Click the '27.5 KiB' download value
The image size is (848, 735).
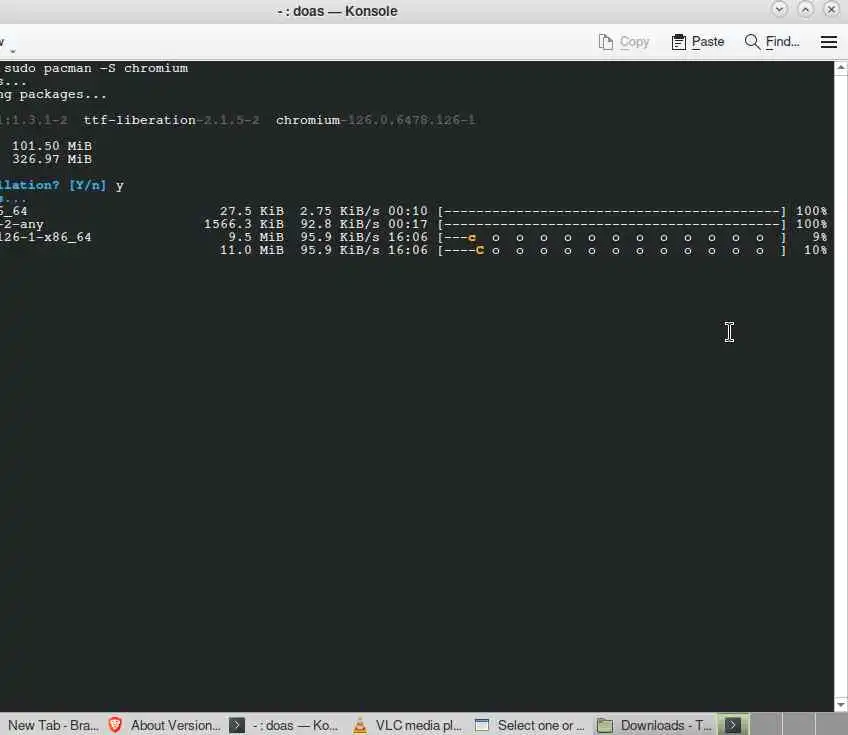point(251,211)
